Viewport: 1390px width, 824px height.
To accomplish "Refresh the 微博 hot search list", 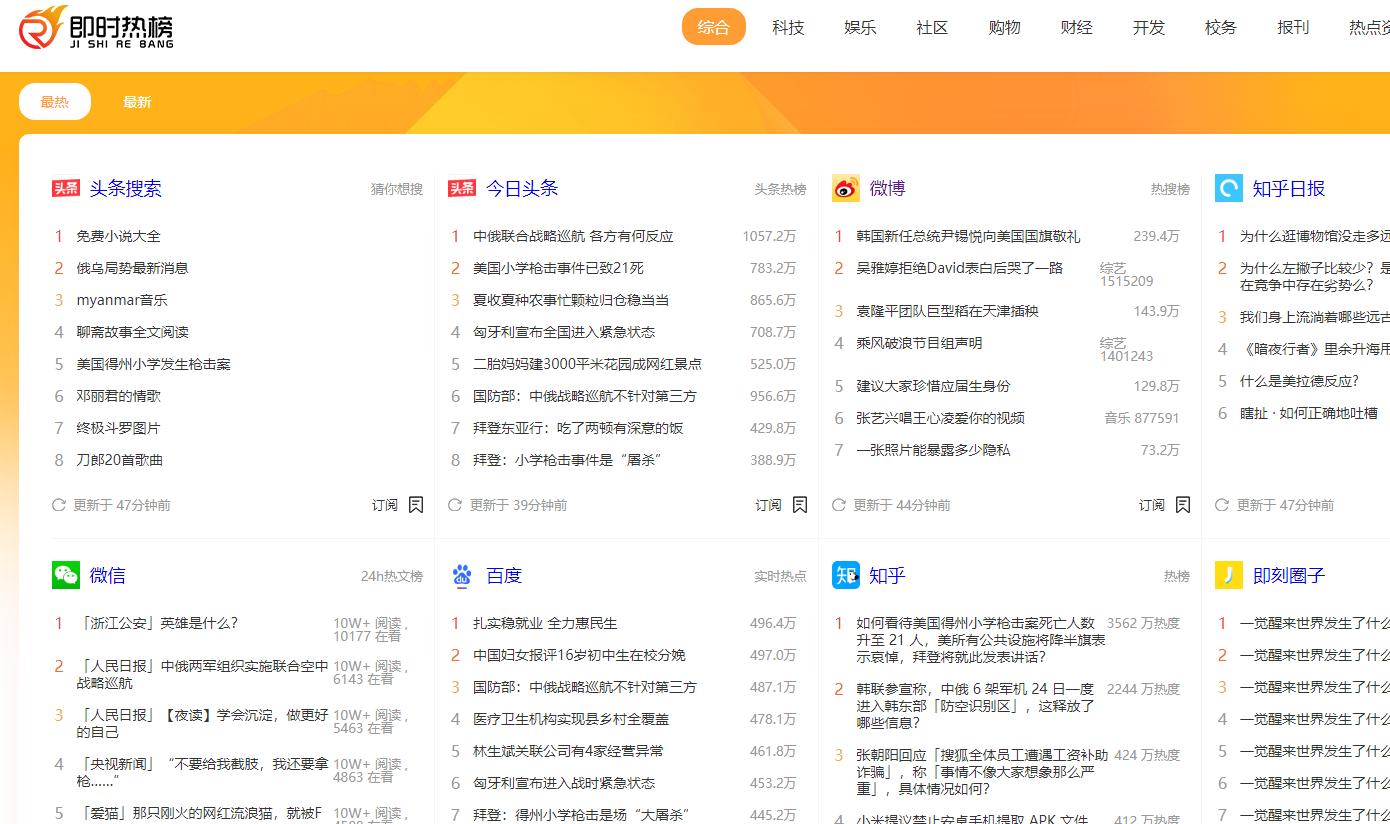I will tap(839, 505).
